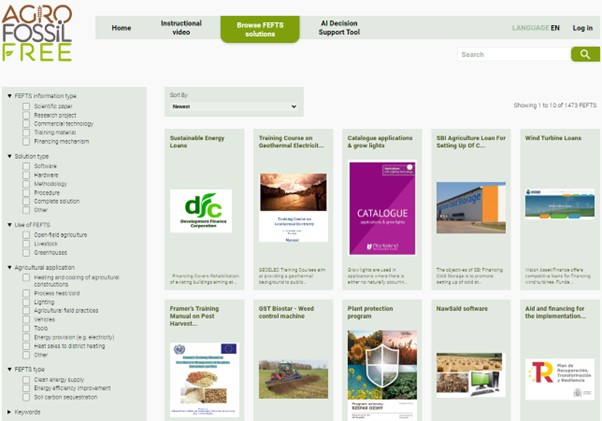Click the Log in link
This screenshot has width=602, height=421.
582,28
